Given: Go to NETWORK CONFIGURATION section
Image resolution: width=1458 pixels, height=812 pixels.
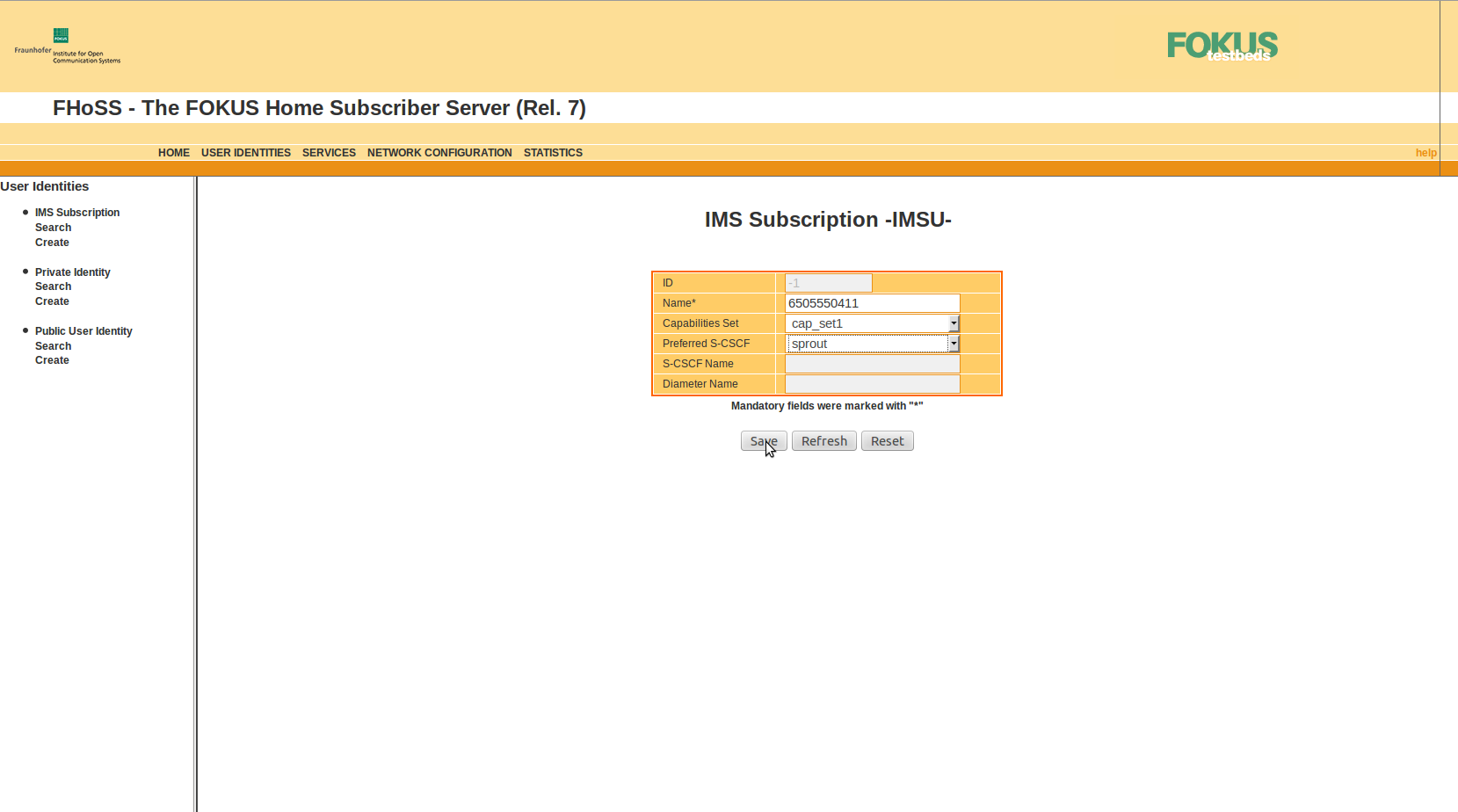Looking at the screenshot, I should click(x=439, y=152).
